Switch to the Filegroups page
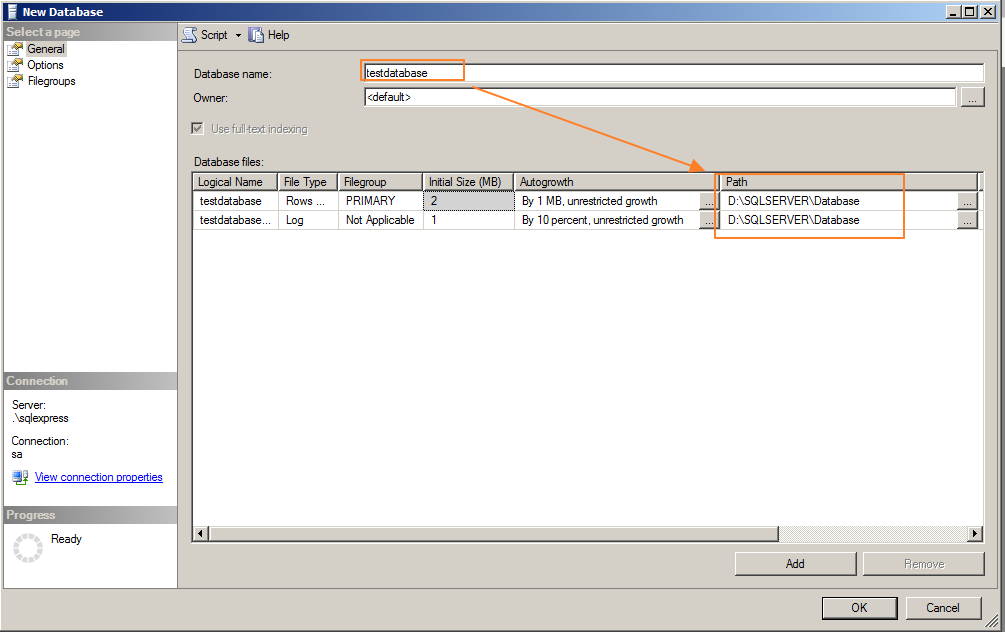Screen dimensions: 1005x632 pyautogui.click(x=51, y=81)
